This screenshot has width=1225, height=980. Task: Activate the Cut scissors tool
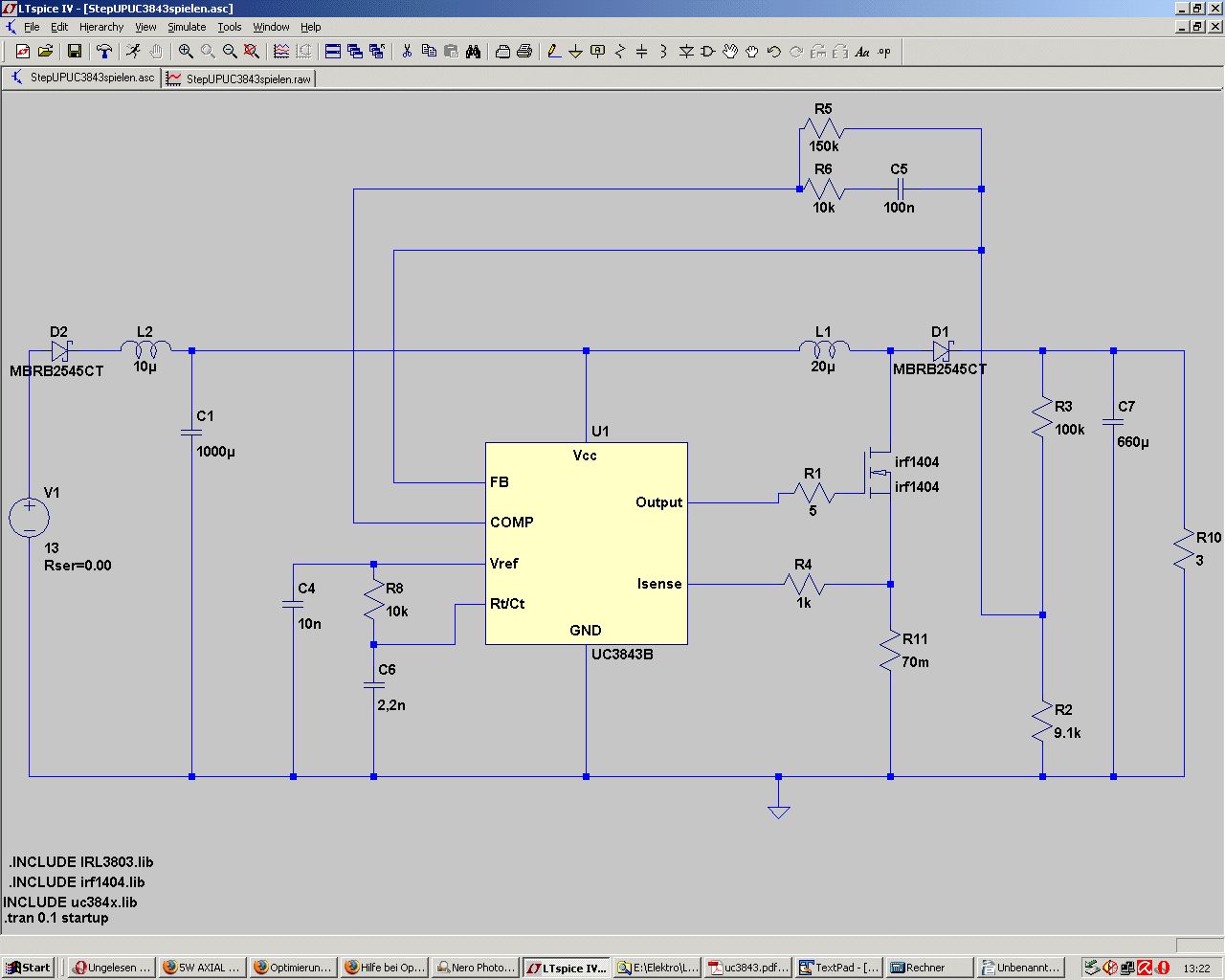pos(407,52)
